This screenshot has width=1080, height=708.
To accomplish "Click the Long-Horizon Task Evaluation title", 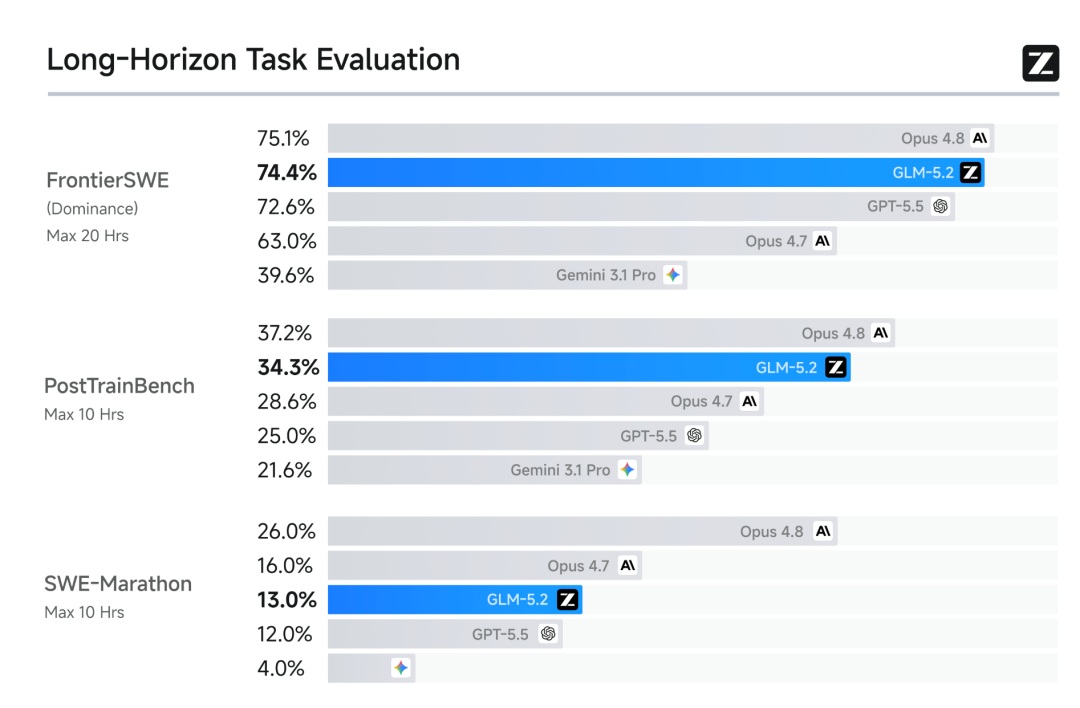I will (253, 60).
